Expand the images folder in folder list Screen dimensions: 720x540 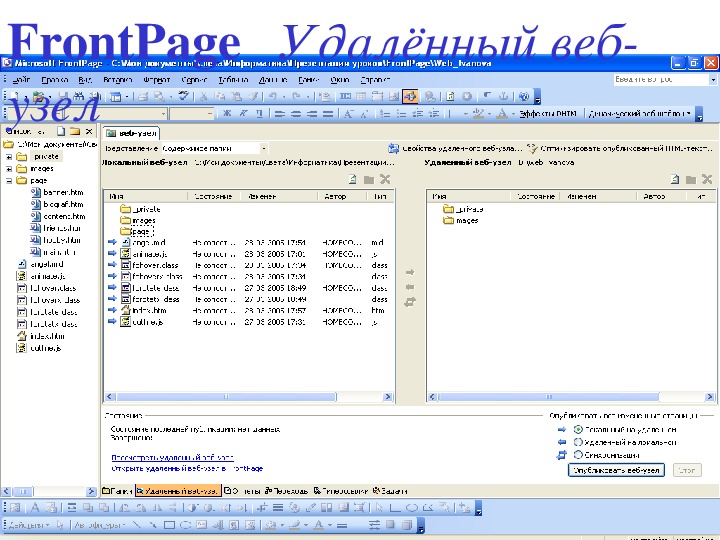(9, 169)
